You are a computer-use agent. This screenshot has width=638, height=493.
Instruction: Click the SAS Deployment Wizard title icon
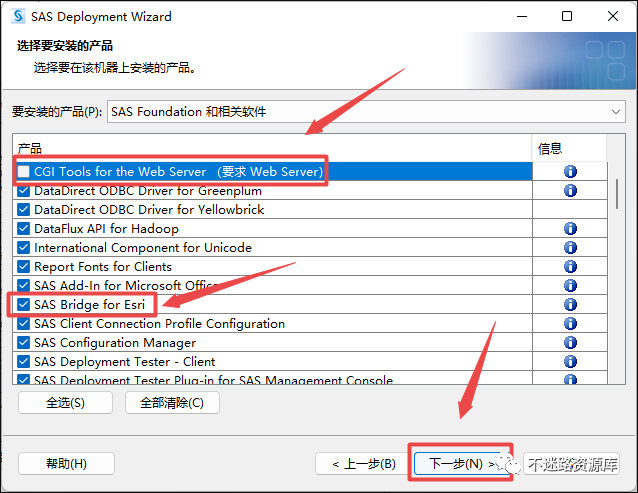pos(18,16)
